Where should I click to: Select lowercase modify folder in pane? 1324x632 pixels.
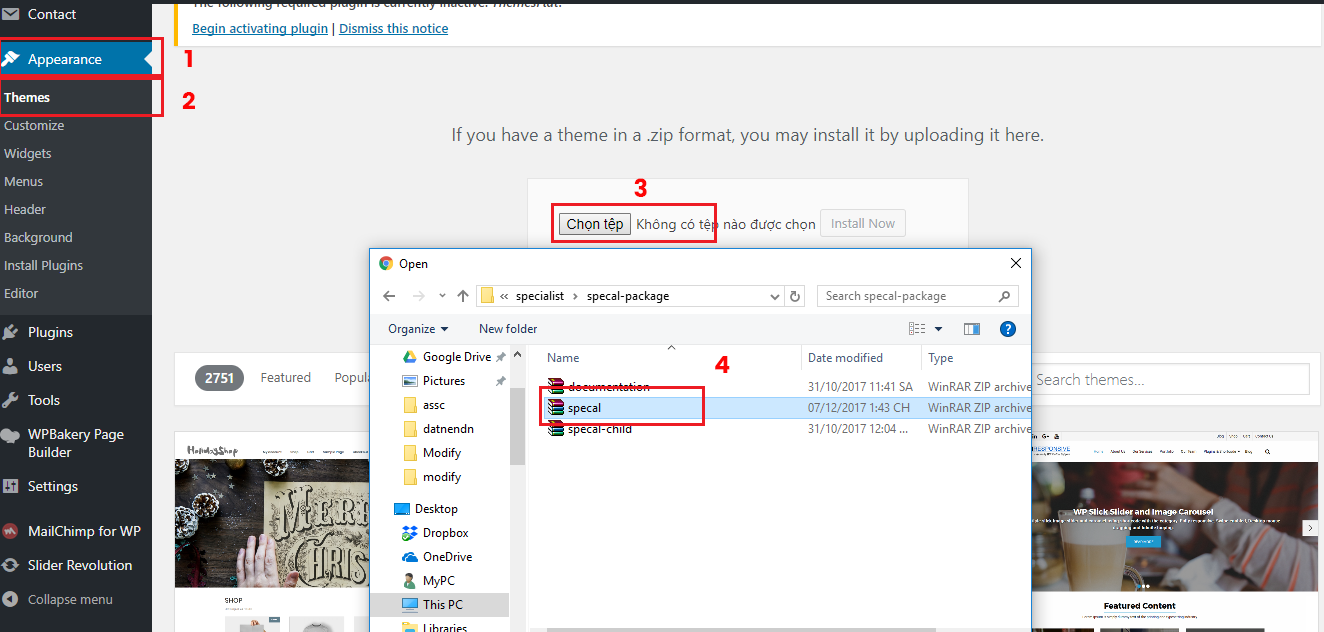432,477
